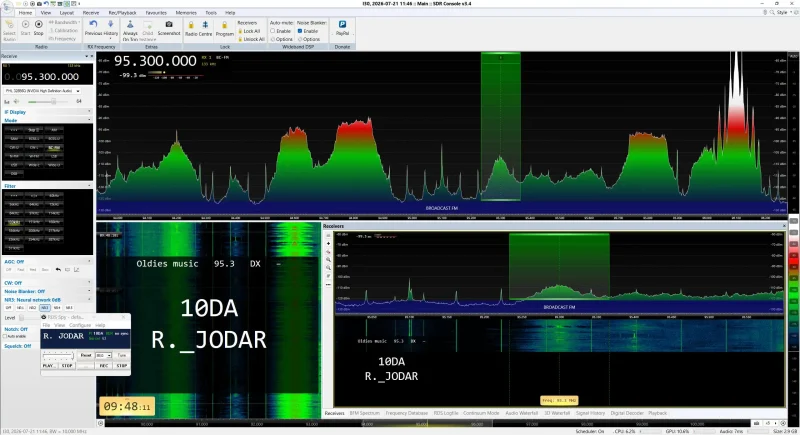Switch to the RDS Logfile tab
800x435 pixels.
446,413
